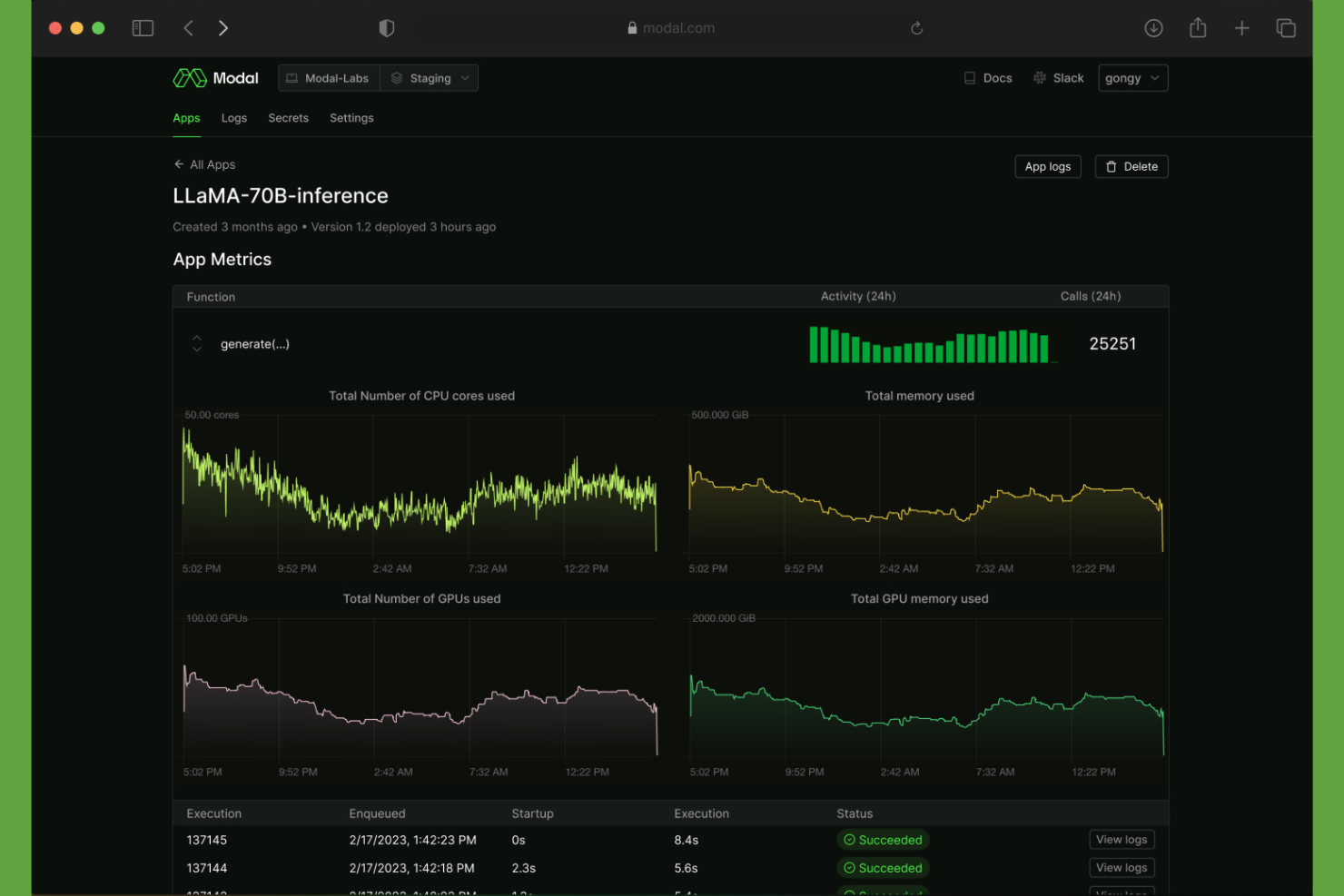
Task: Click the Succeeded check icon for execution 137144
Action: pos(850,868)
